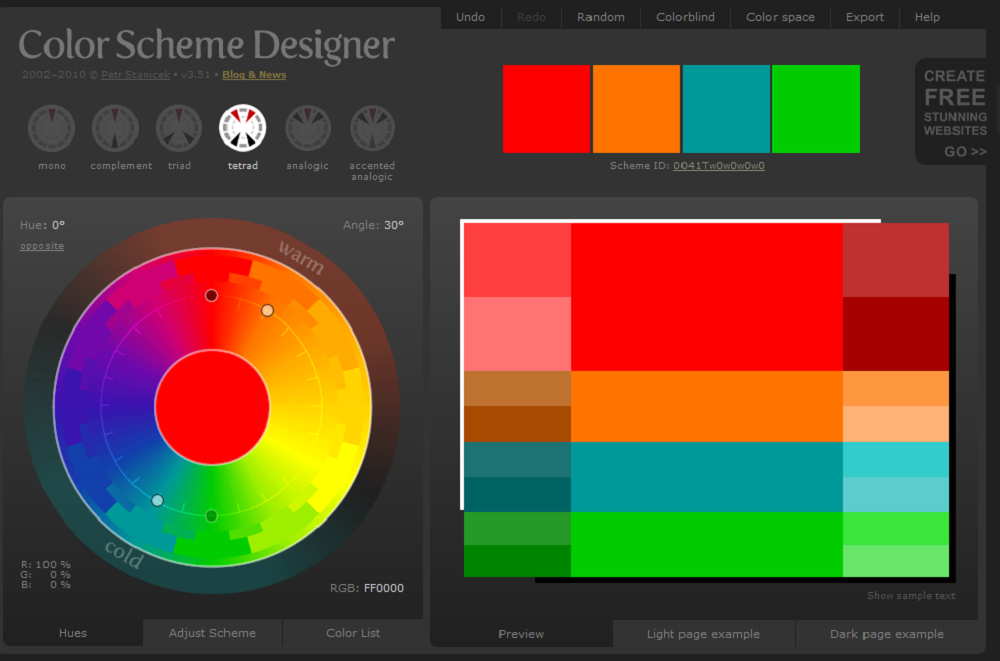1000x661 pixels.
Task: Click the orange hue dot on color wheel
Action: [x=267, y=311]
